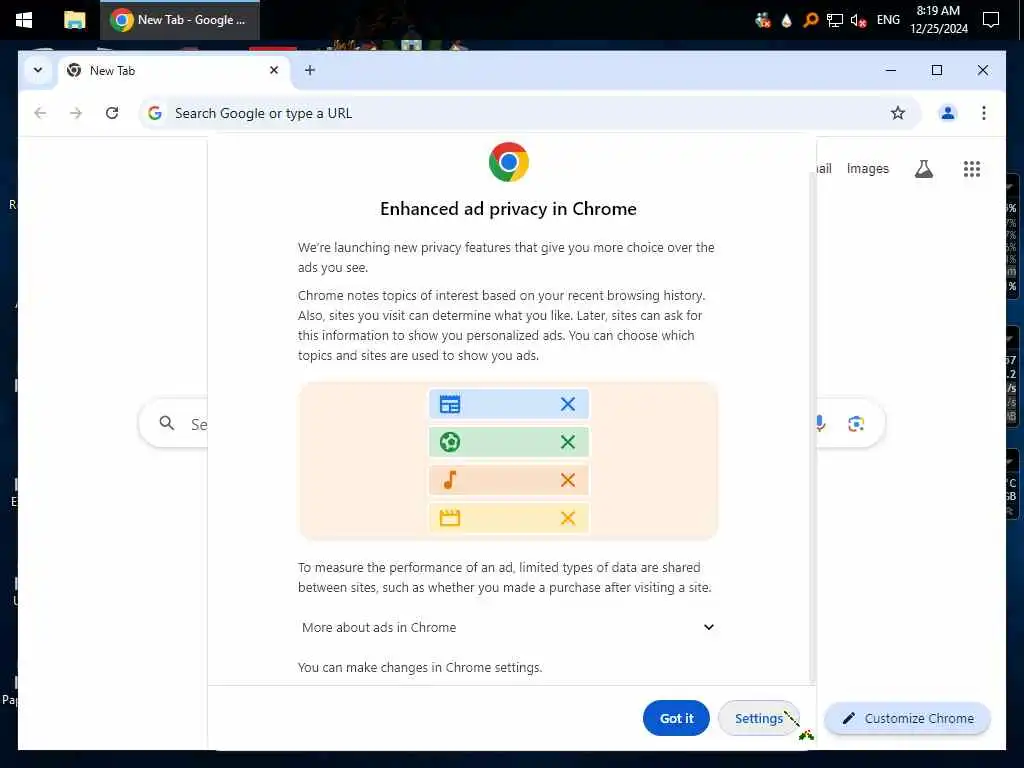Click the Google Lens search icon

point(856,424)
